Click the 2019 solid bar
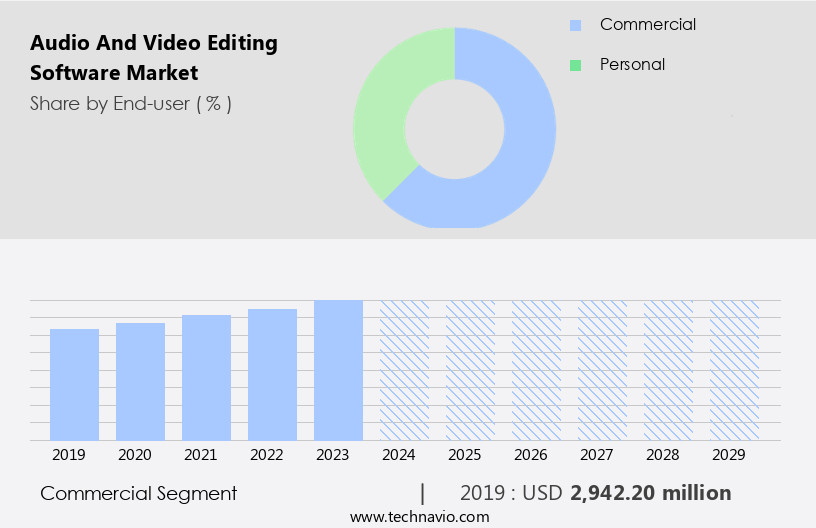Screen dimensions: 816x528 point(75,385)
